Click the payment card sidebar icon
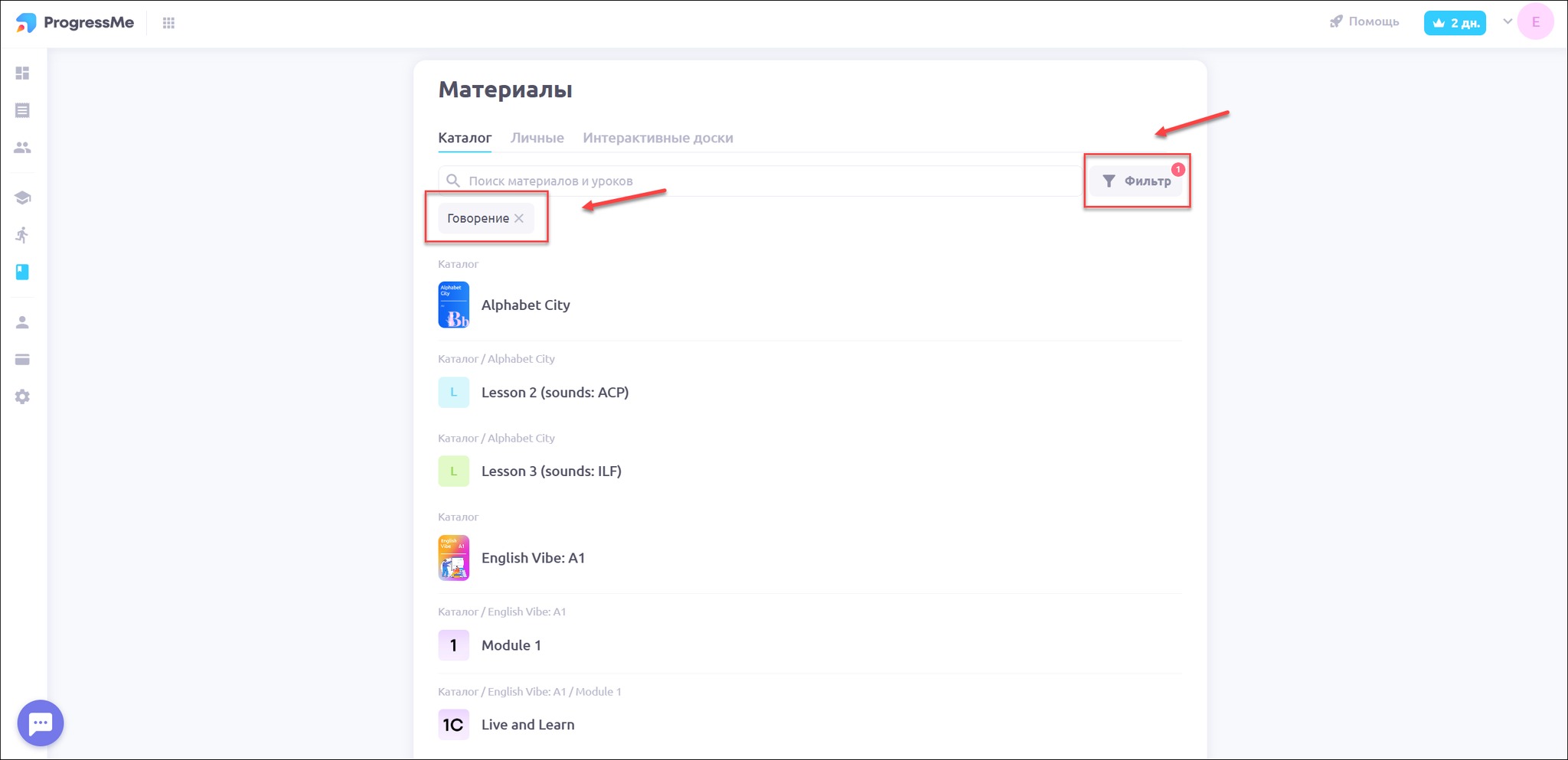 pyautogui.click(x=22, y=360)
